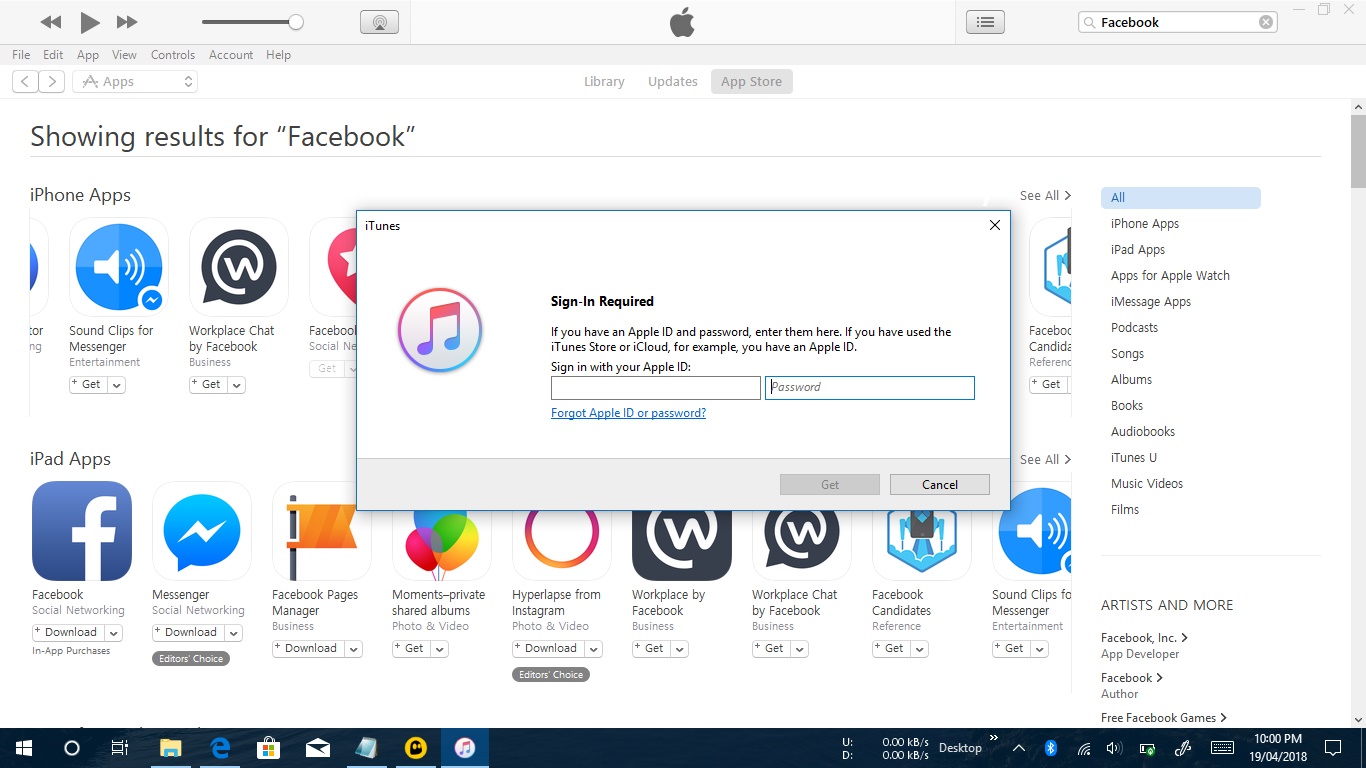Open Cortana search circle in taskbar

(x=72, y=748)
